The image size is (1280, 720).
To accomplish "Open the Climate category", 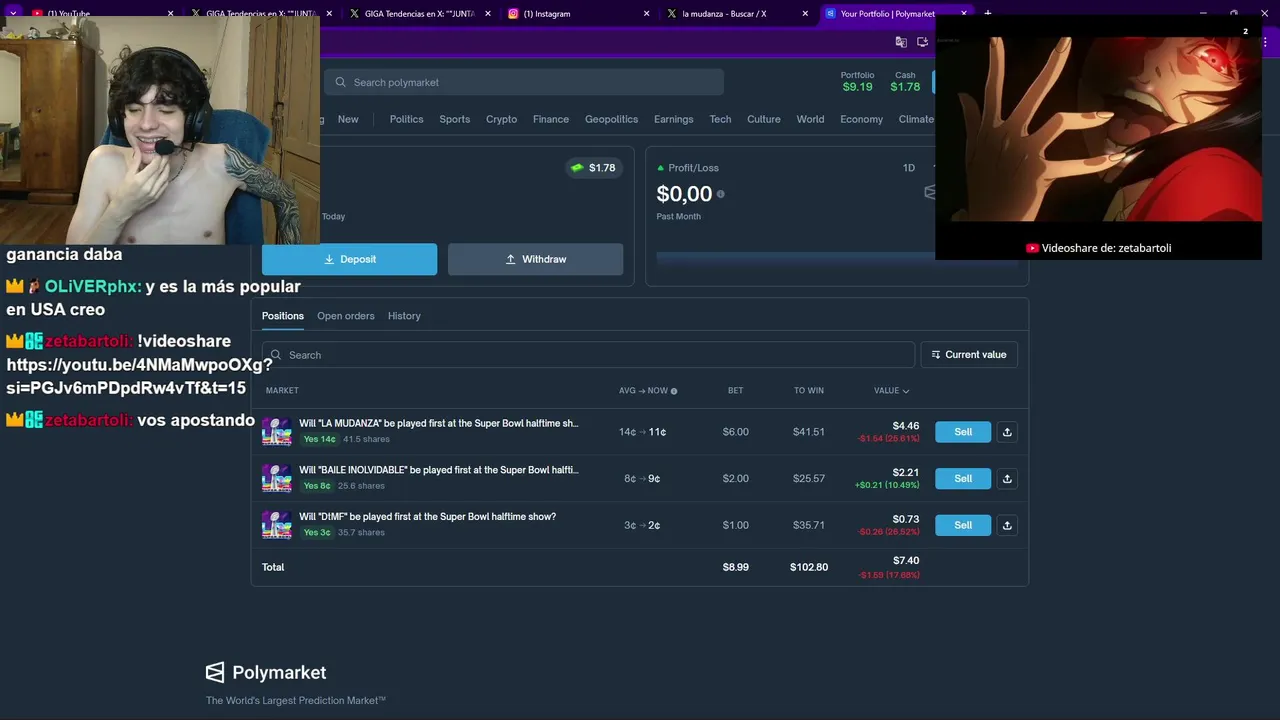I will pyautogui.click(x=916, y=119).
